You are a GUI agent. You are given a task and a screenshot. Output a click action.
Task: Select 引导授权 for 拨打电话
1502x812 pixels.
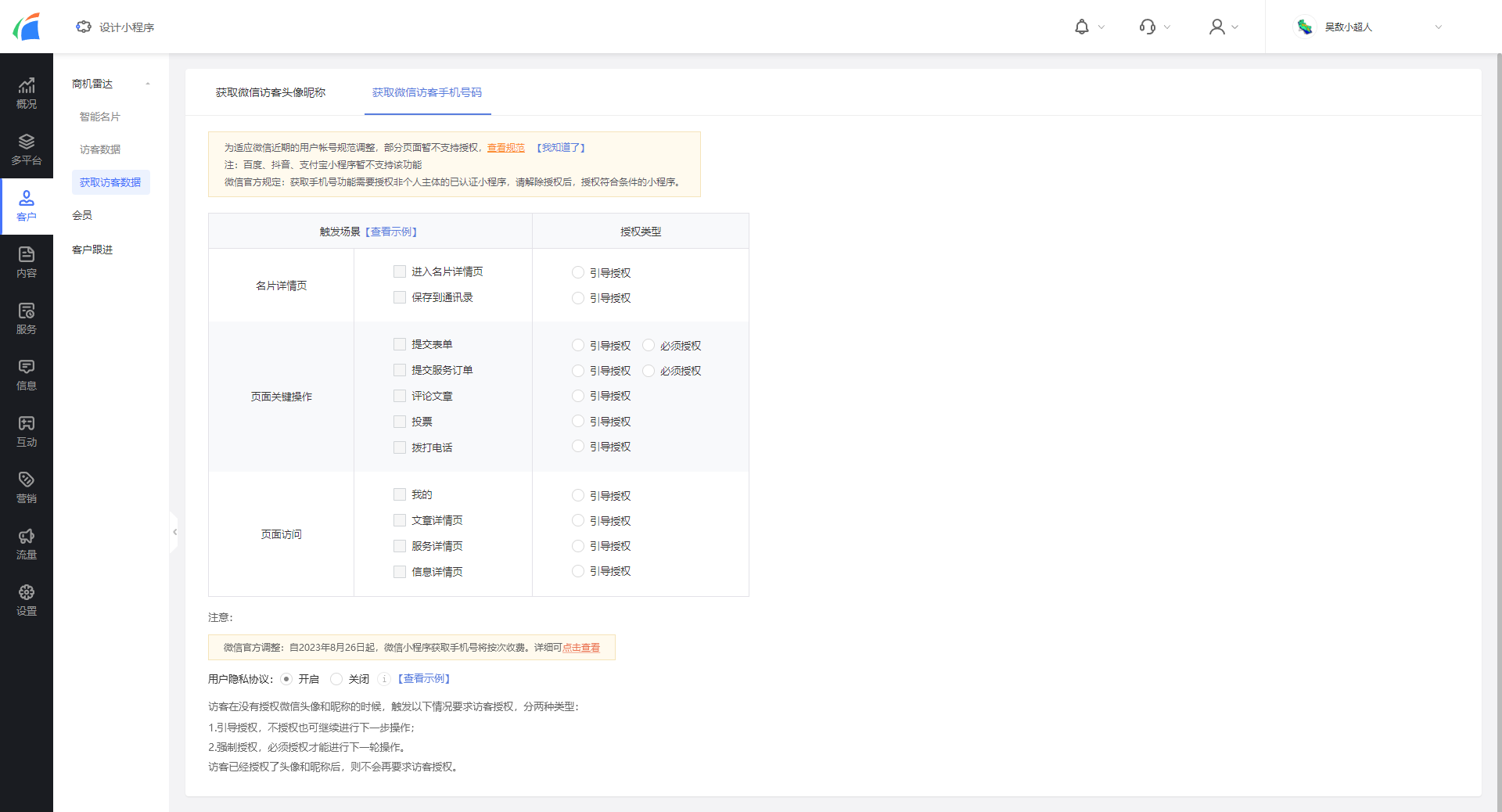[x=578, y=446]
